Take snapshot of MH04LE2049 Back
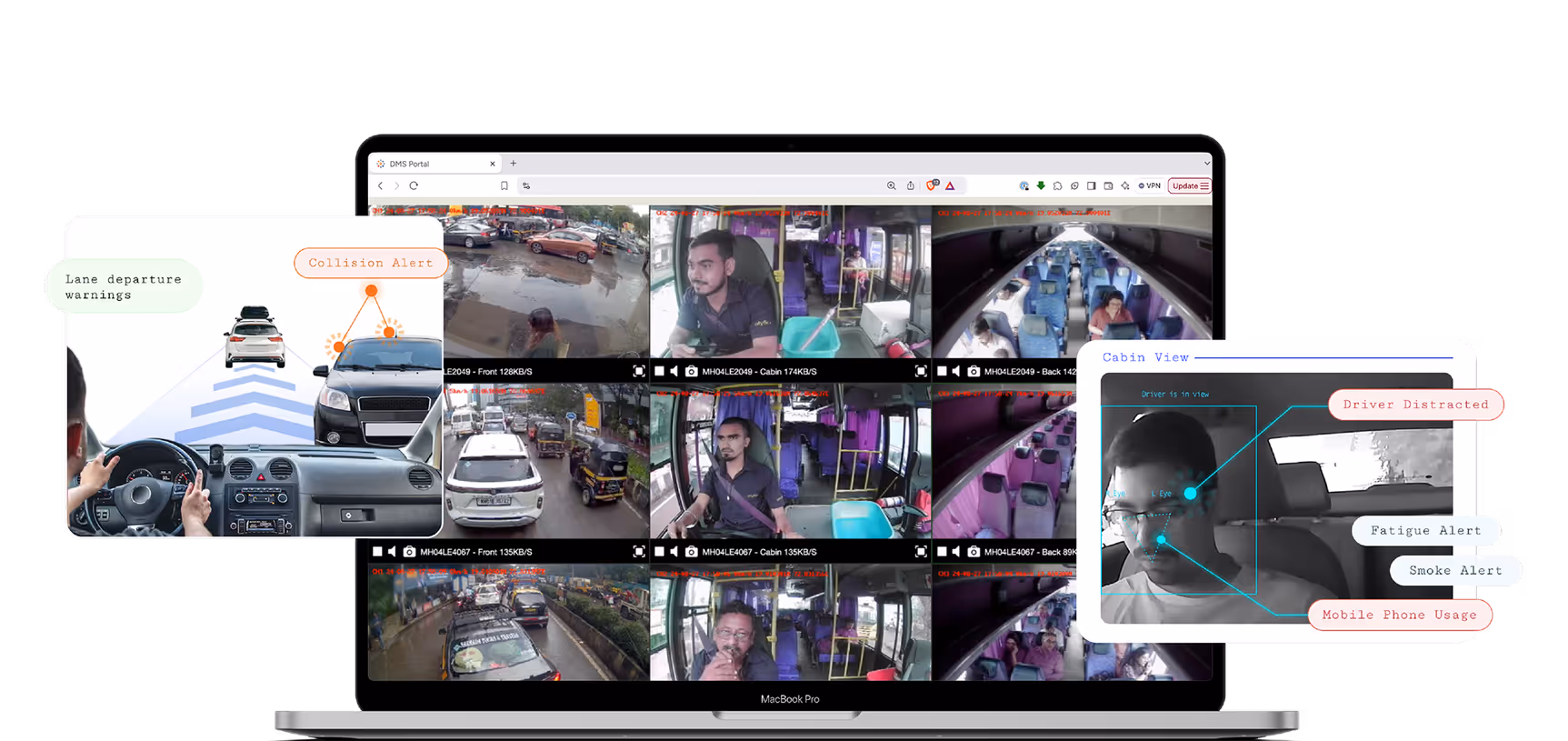The width and height of the screenshot is (1568, 741). [974, 371]
